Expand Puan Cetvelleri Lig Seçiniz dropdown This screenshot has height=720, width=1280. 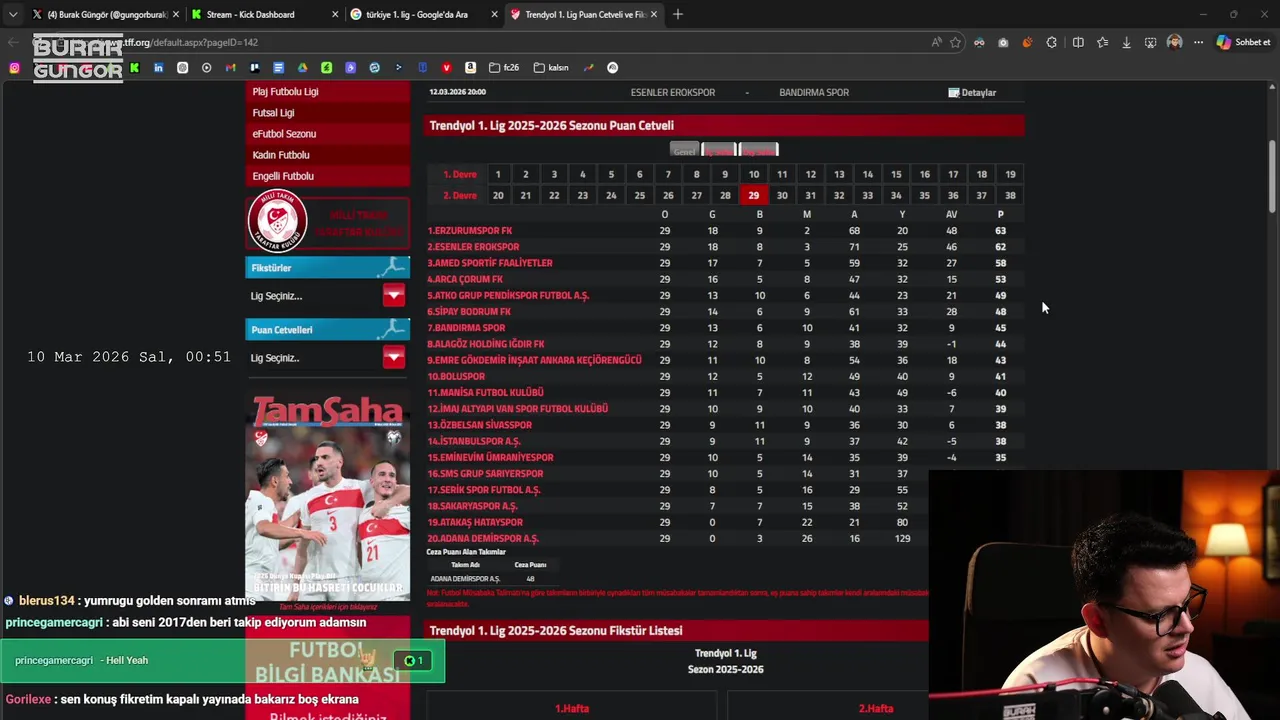point(394,357)
